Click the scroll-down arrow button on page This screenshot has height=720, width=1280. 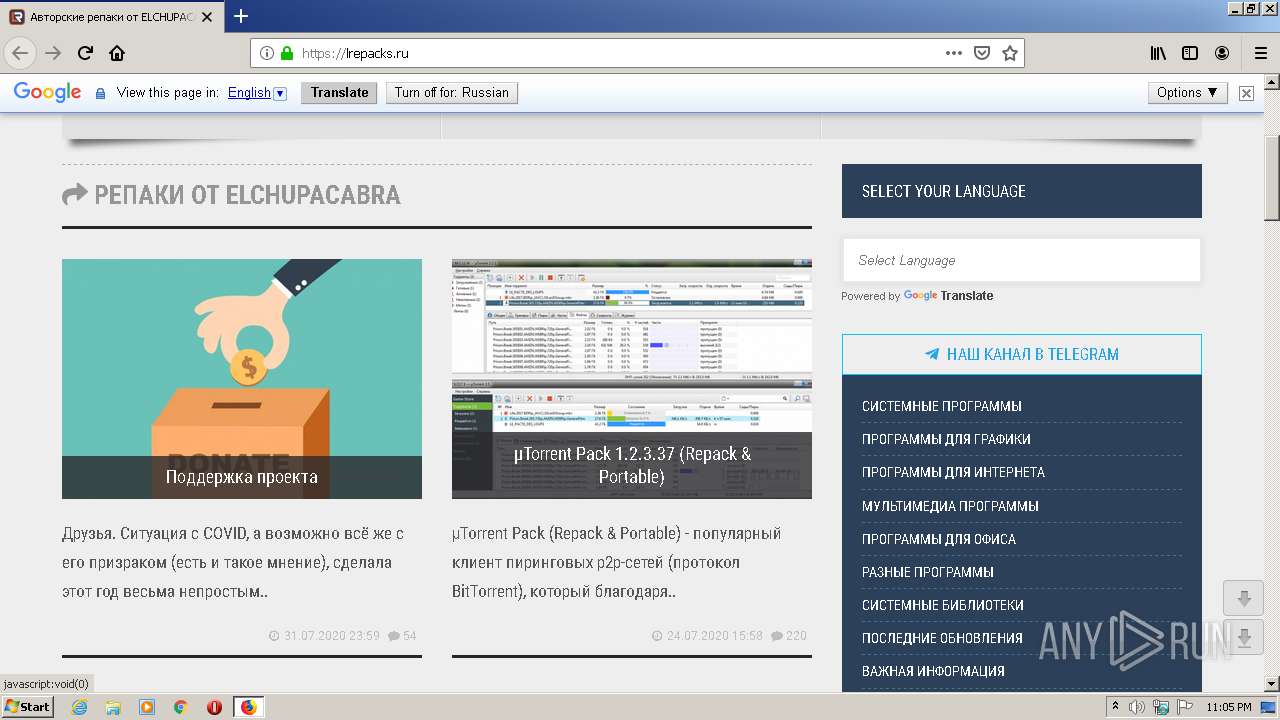[1244, 598]
